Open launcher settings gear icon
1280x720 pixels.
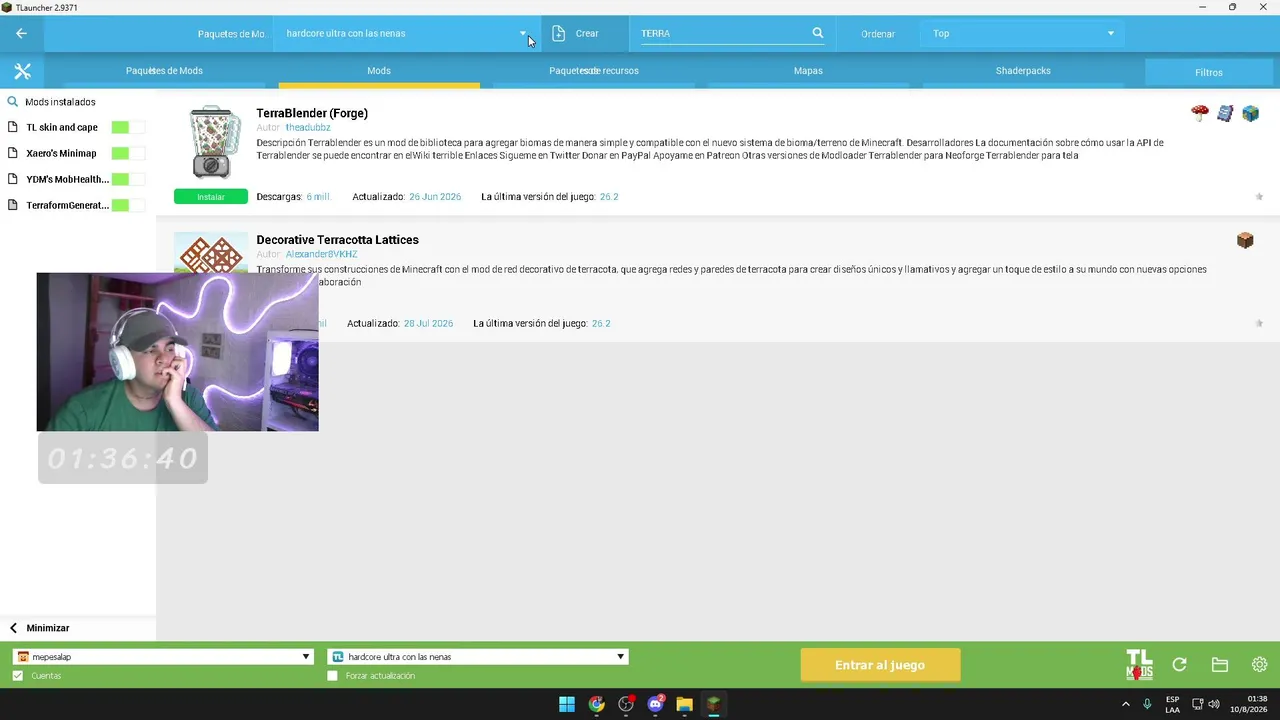[x=1259, y=665]
